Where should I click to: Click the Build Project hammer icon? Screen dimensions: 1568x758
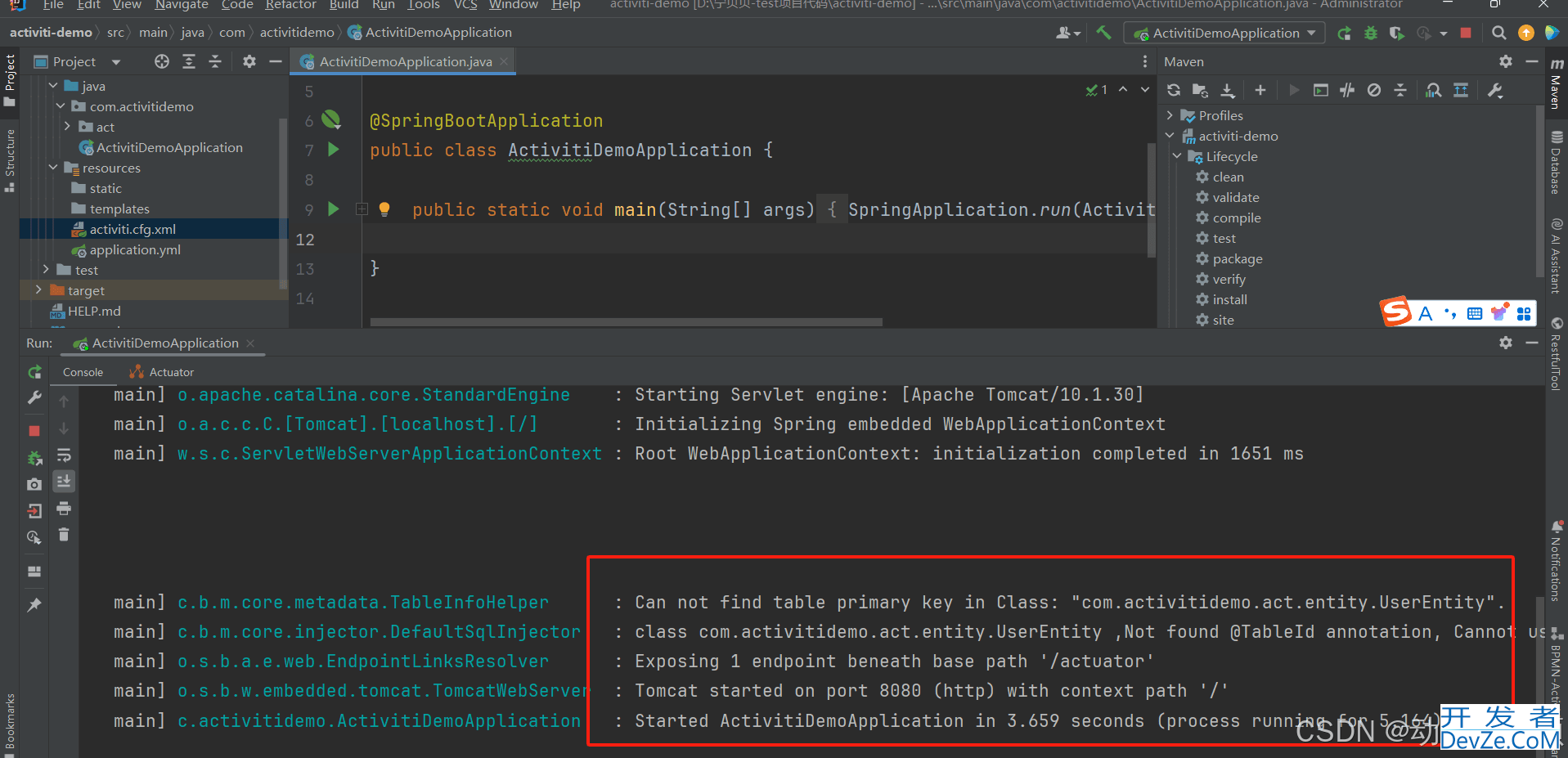pos(1103,33)
